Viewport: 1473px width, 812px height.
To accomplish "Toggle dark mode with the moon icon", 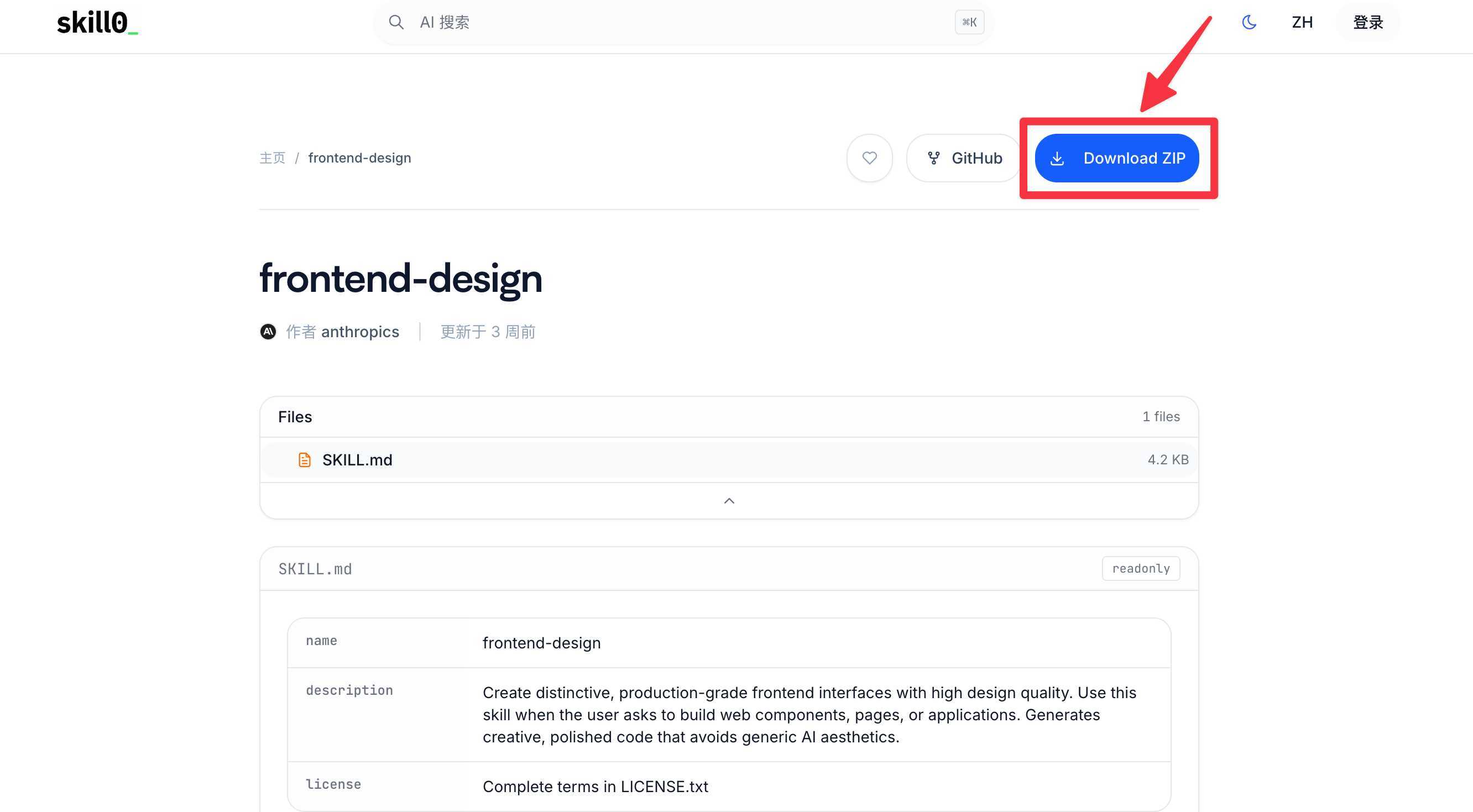I will click(1249, 22).
